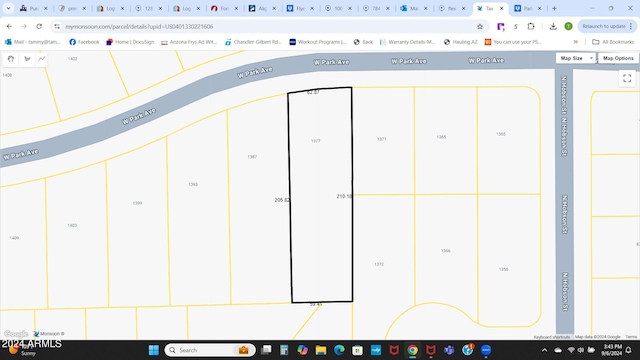Select the pan hand tool on map

[x=11, y=59]
